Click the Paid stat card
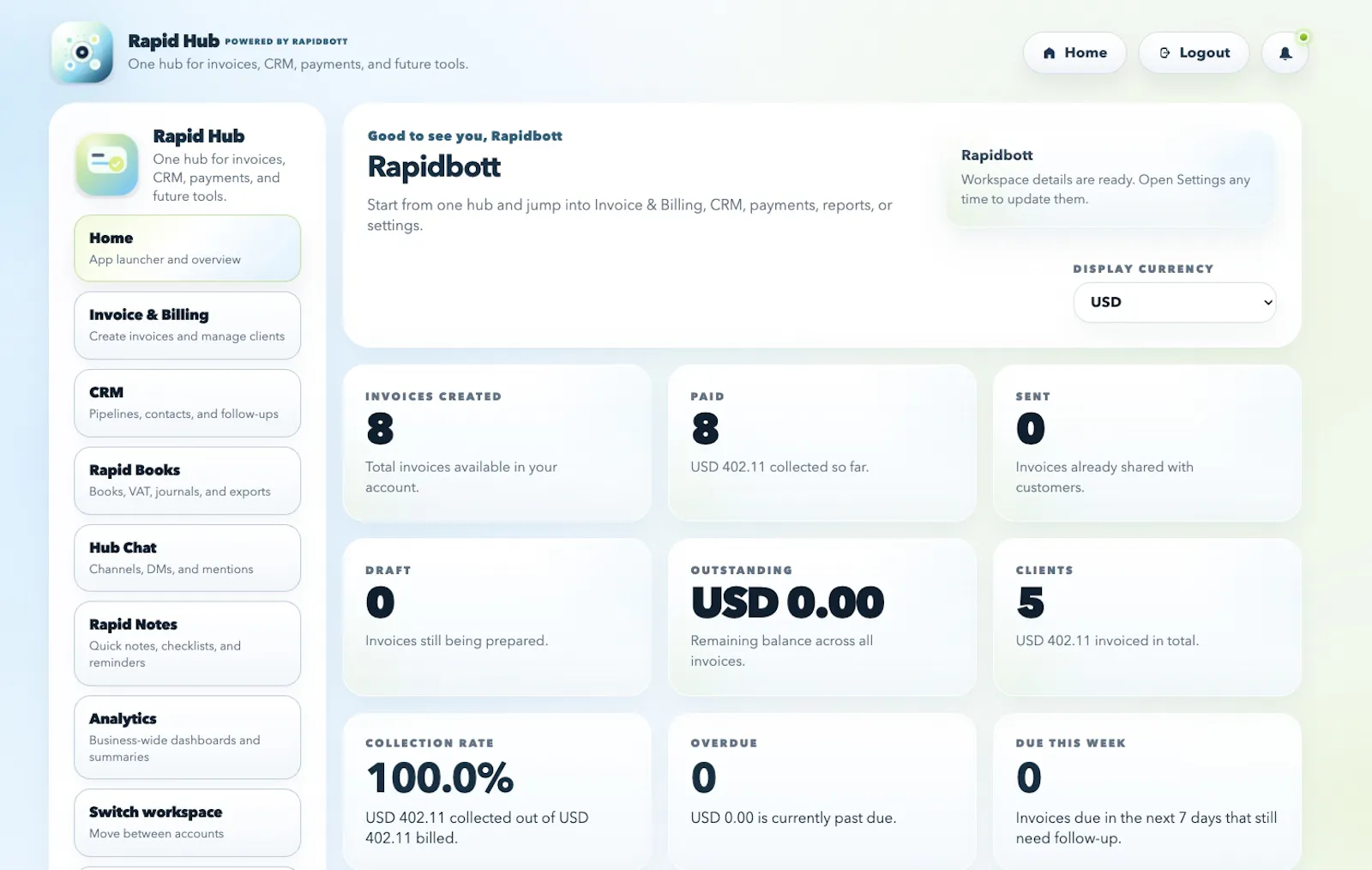Image resolution: width=1372 pixels, height=870 pixels. pyautogui.click(x=822, y=443)
